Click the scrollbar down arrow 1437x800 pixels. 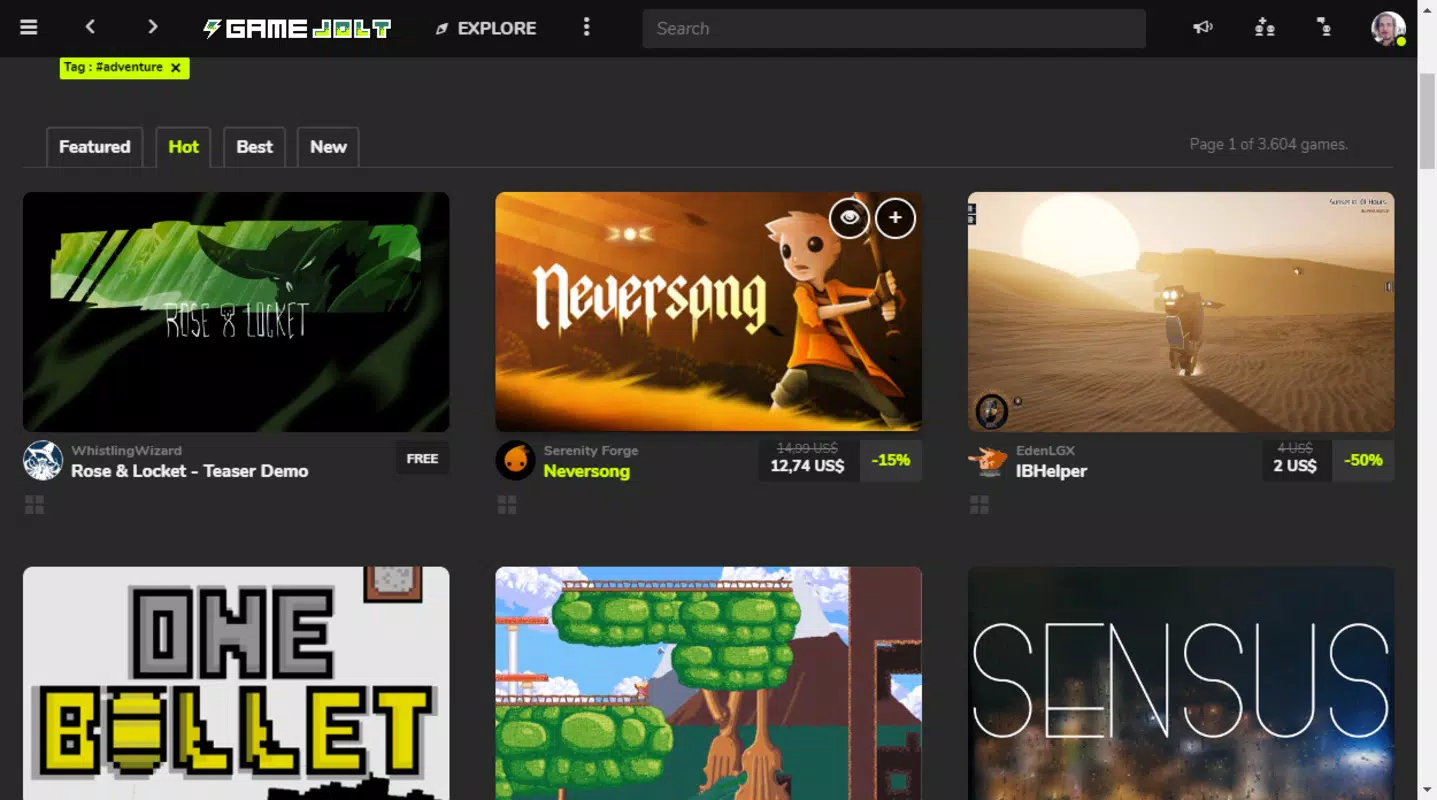pos(1427,790)
